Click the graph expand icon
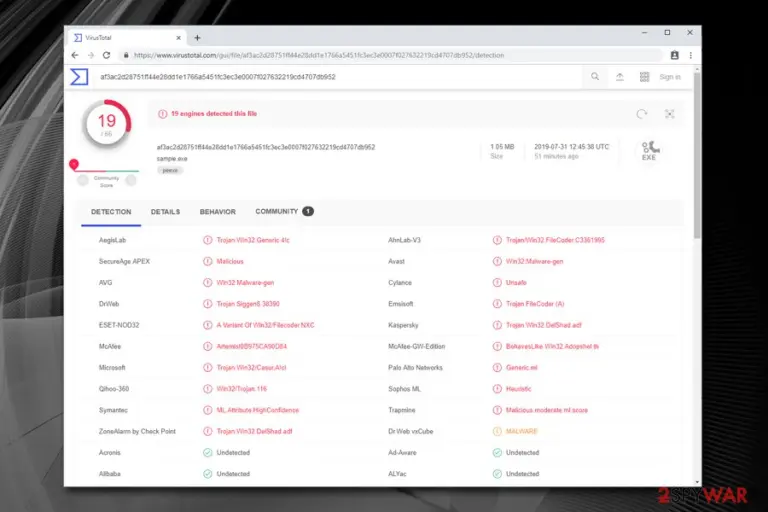Screen dimensions: 768x512 pyautogui.click(x=670, y=114)
